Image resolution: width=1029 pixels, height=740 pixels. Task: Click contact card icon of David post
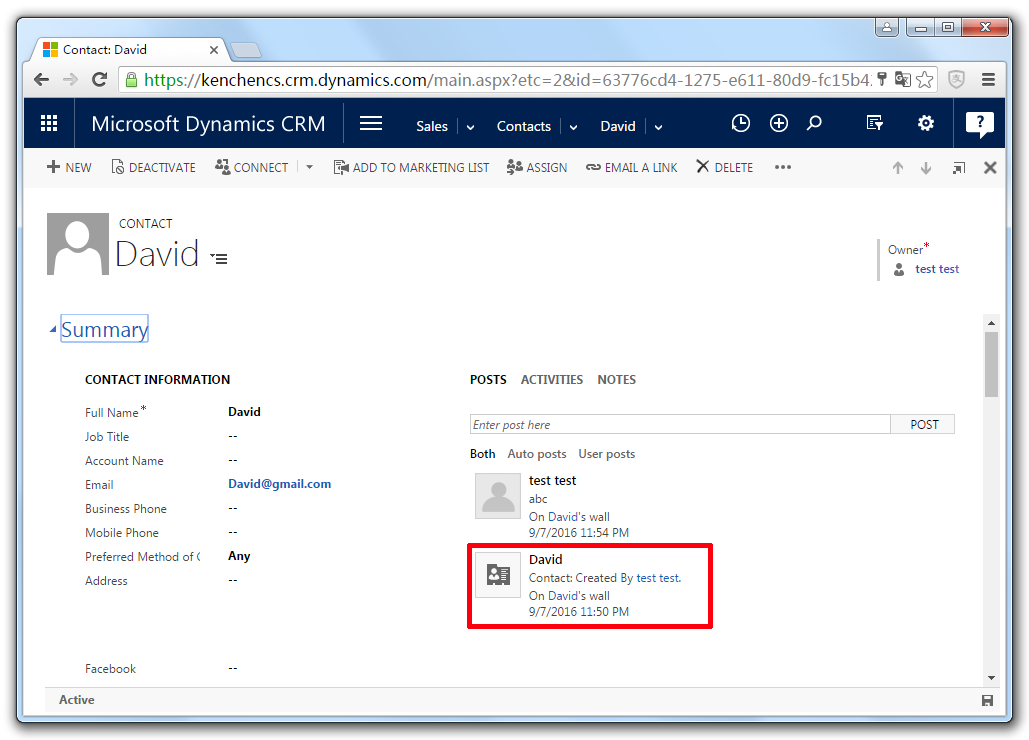click(x=498, y=575)
